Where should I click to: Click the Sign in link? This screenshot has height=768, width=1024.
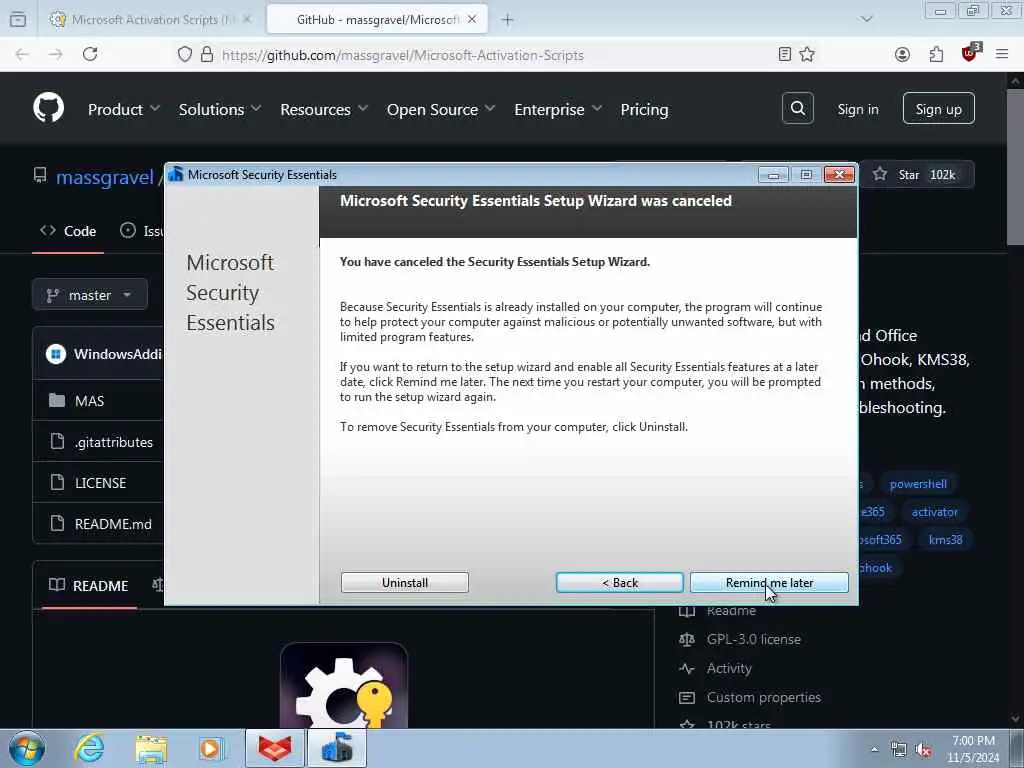[x=857, y=109]
